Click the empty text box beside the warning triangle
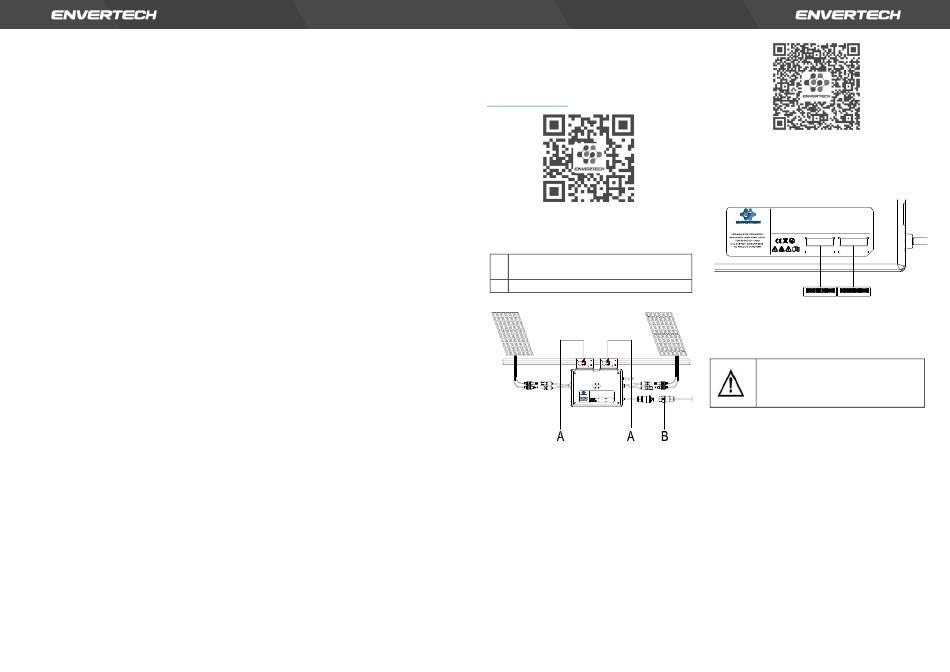Screen dimensions: 950x672 (840, 383)
